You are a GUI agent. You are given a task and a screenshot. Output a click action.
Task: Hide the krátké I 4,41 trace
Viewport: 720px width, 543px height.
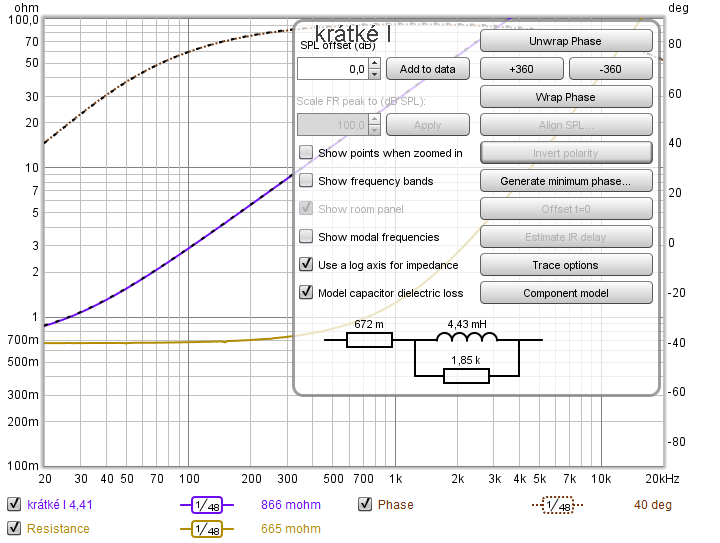pos(14,504)
